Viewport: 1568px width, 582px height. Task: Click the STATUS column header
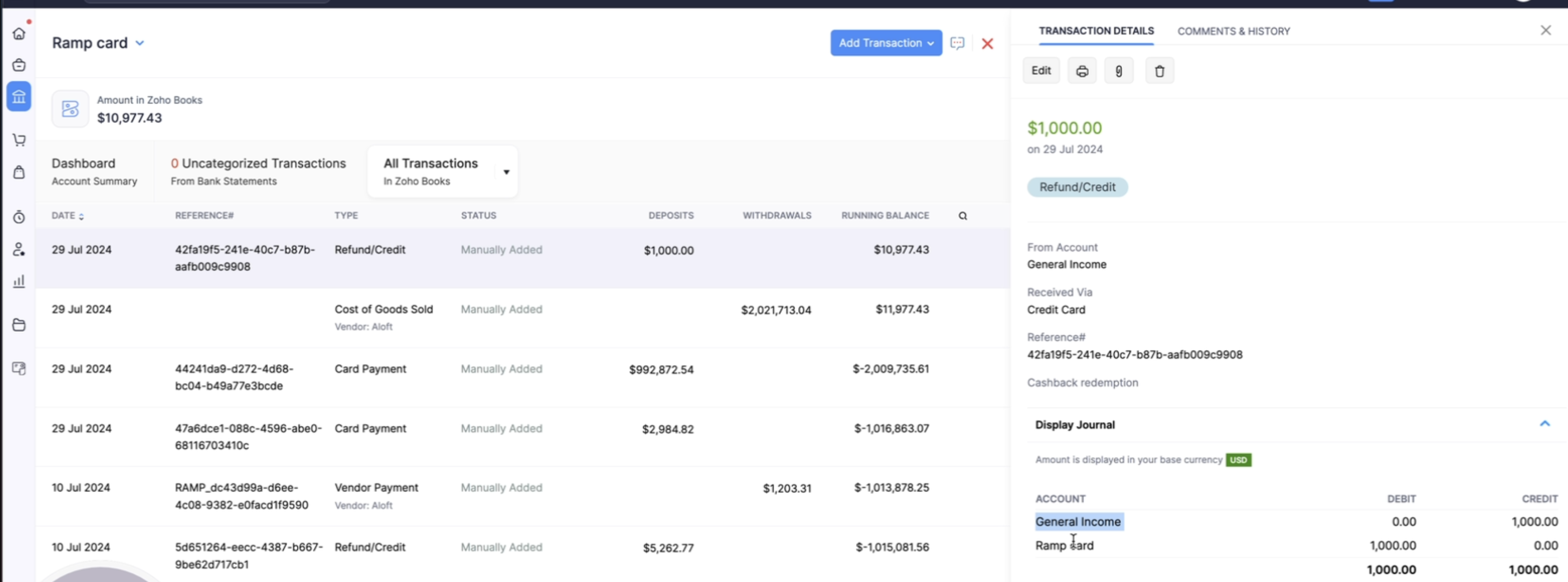click(479, 216)
